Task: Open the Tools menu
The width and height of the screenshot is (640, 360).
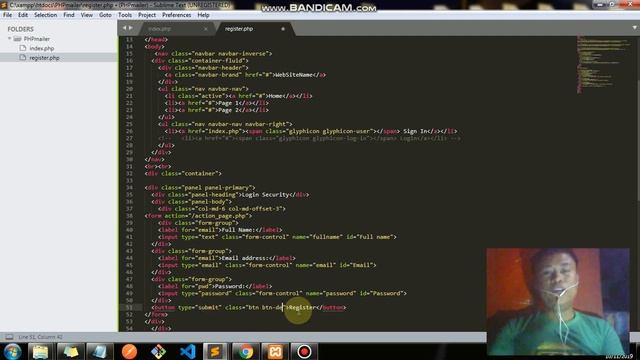Action: (x=125, y=15)
